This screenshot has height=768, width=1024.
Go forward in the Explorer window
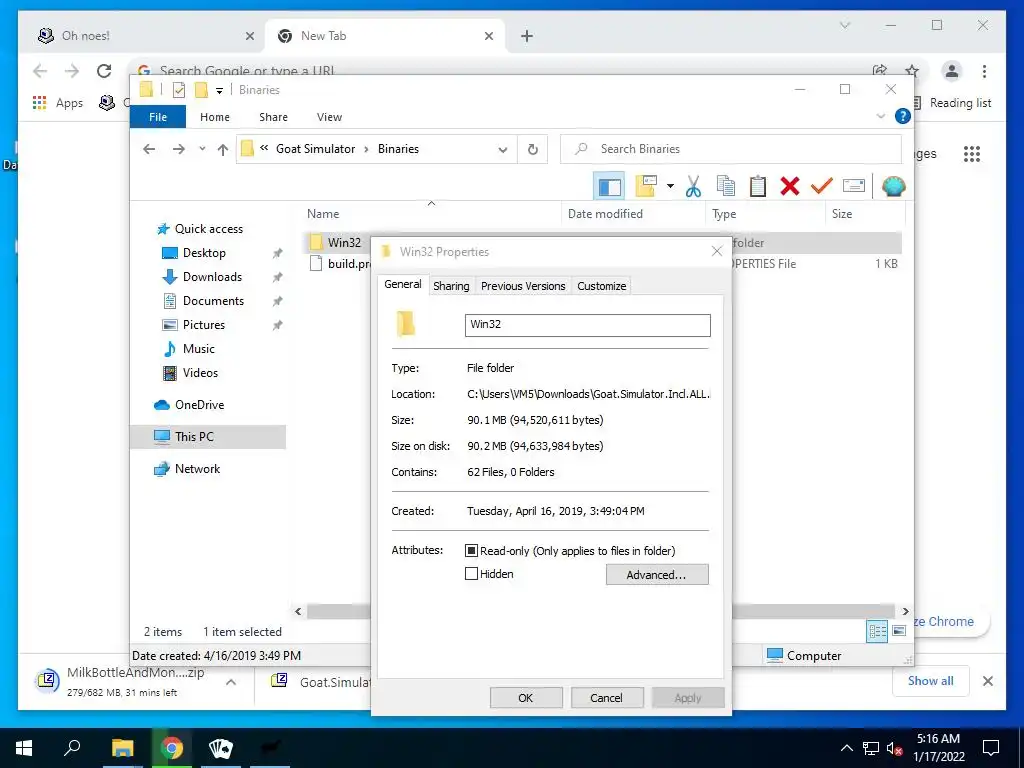point(178,149)
